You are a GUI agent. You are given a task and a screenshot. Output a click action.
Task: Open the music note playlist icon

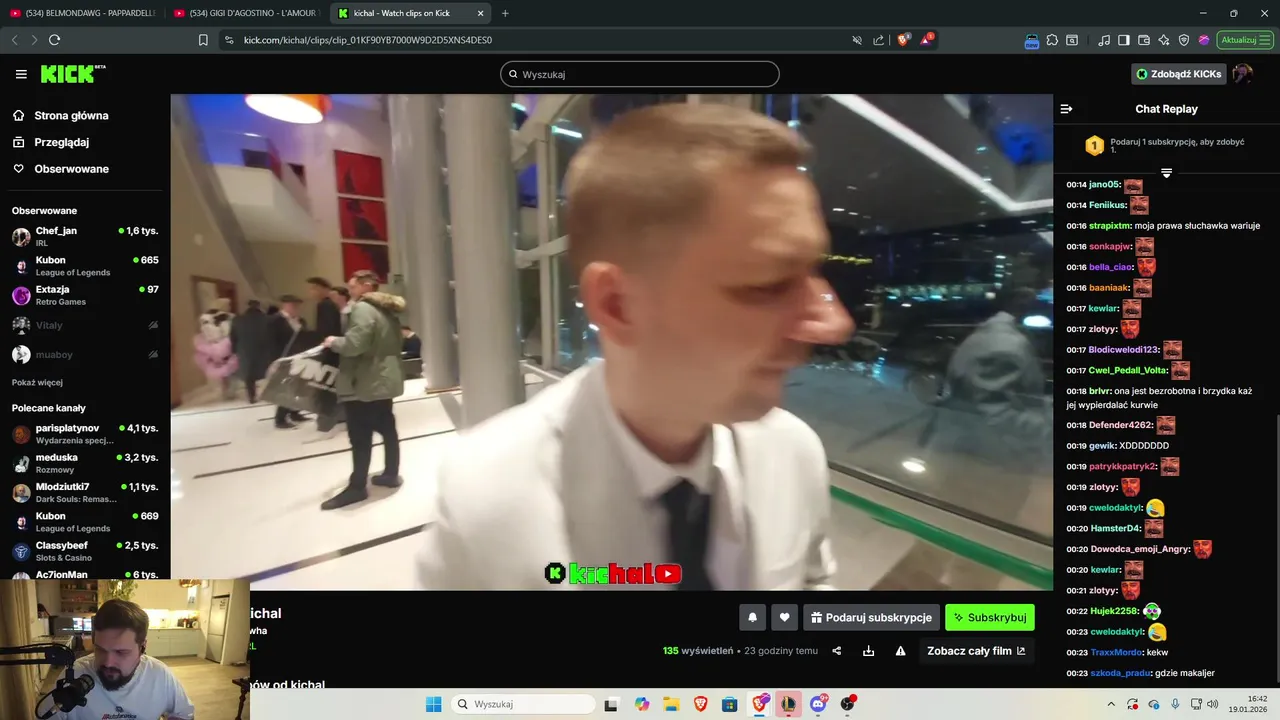click(x=1104, y=40)
